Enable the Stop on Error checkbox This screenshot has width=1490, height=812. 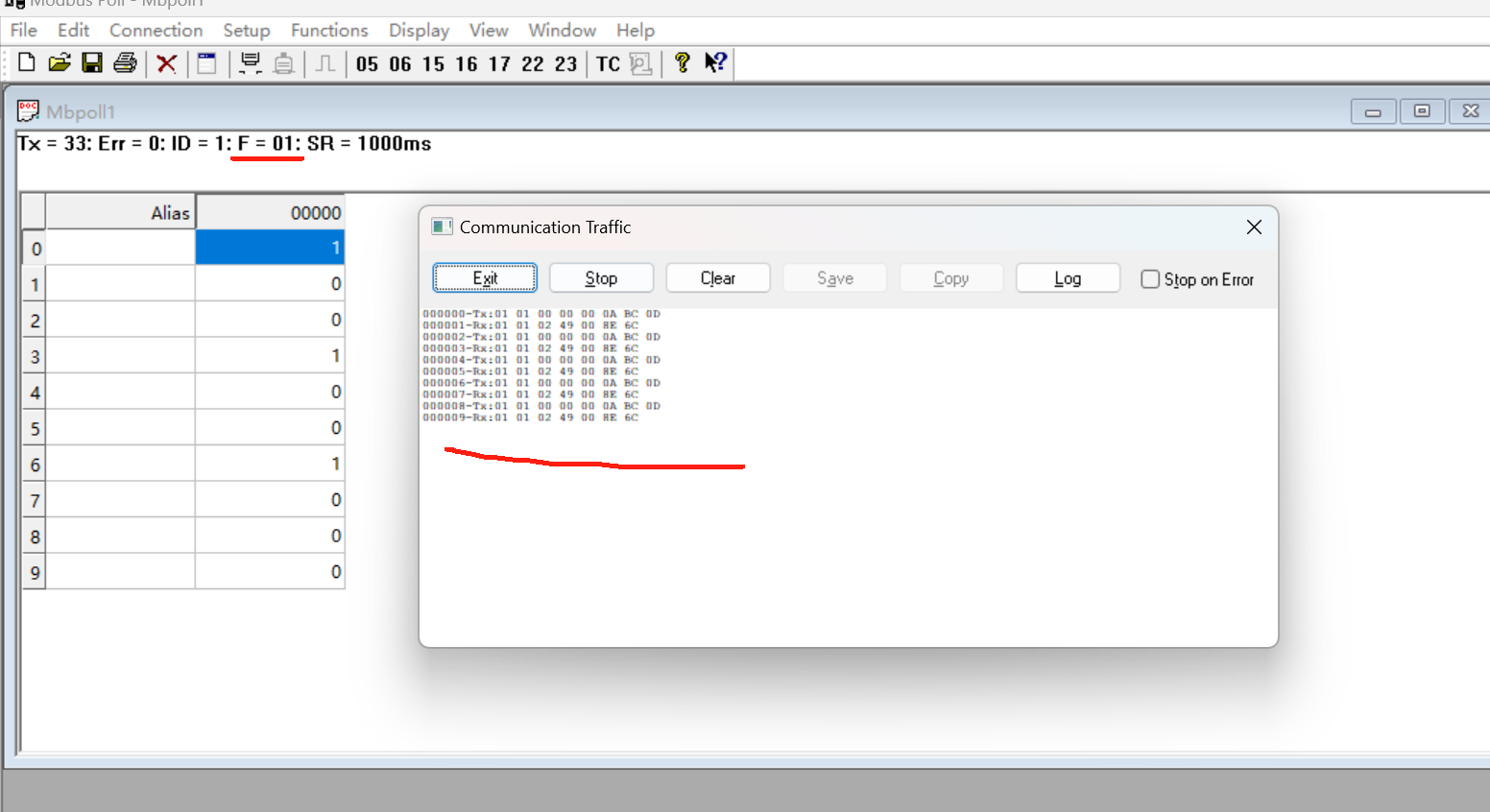1150,279
